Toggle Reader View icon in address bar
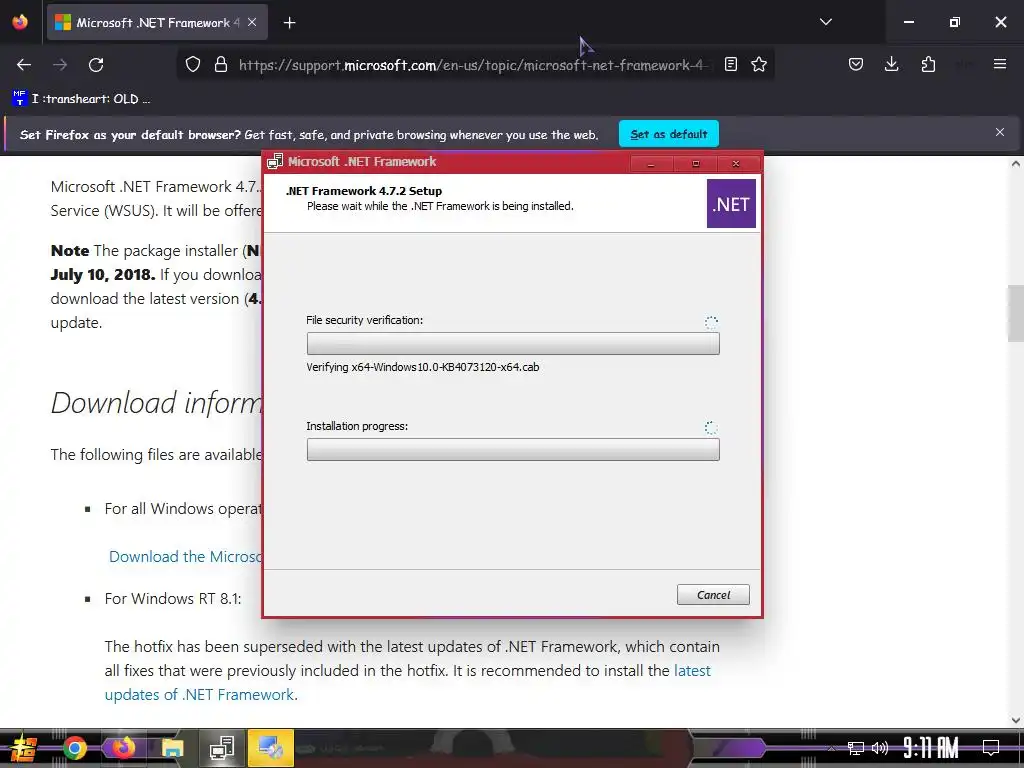 (731, 64)
